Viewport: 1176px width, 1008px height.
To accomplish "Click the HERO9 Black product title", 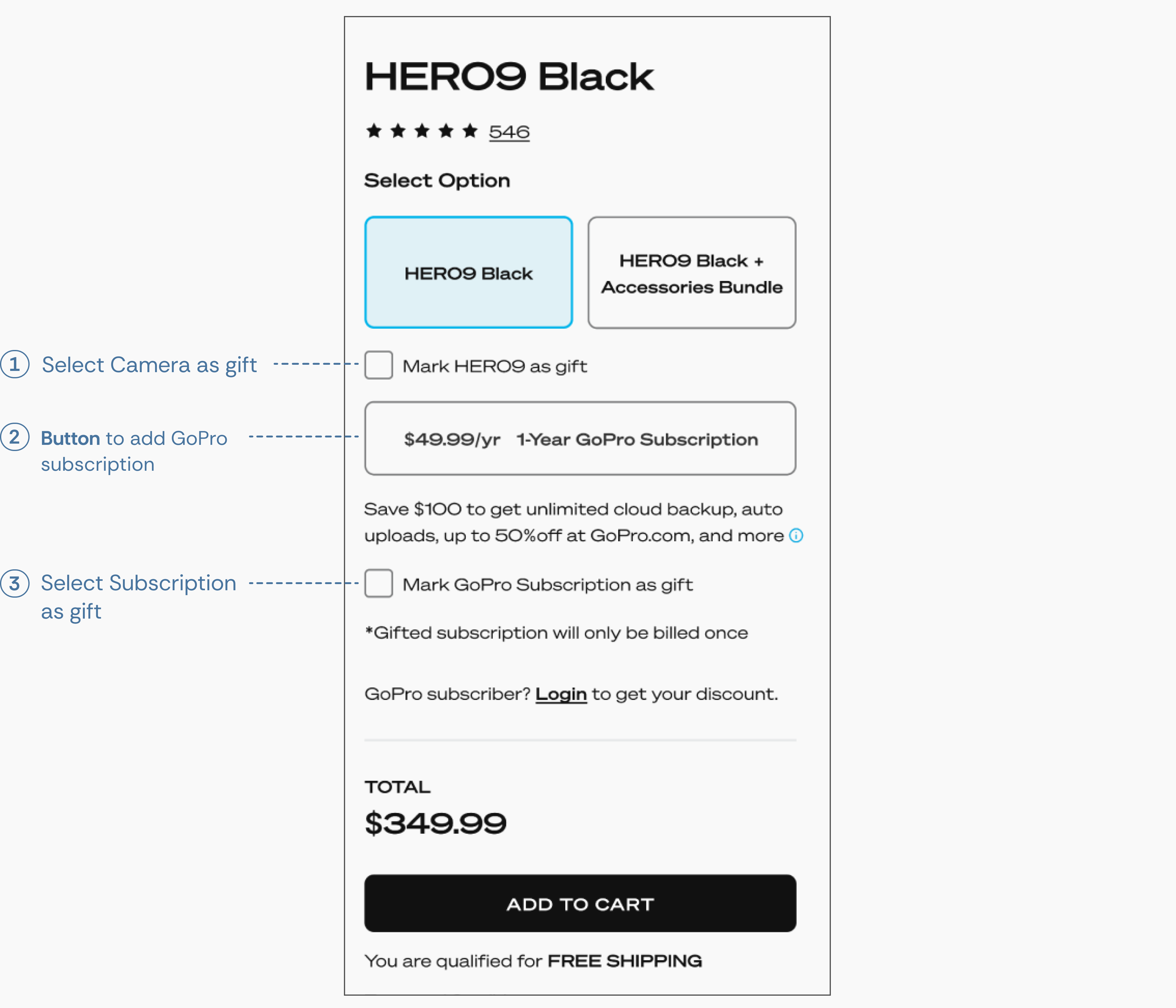I will 509,77.
